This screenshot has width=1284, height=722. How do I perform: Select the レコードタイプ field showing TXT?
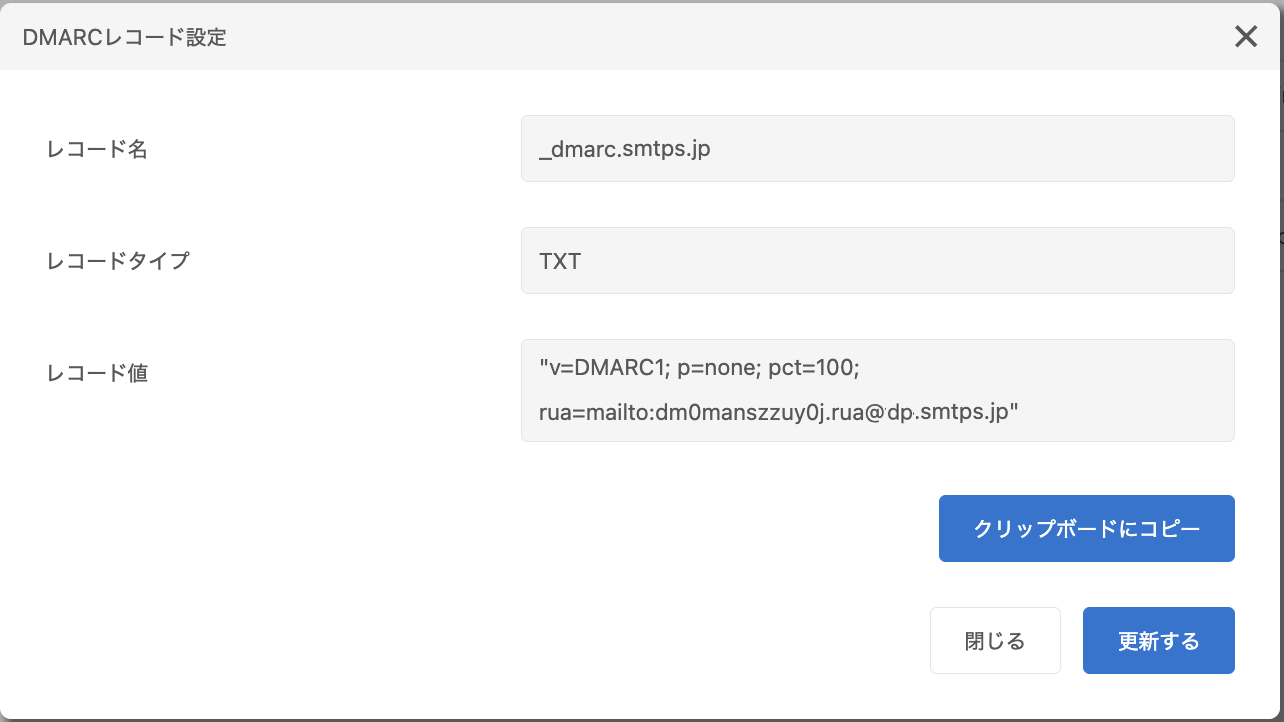tap(877, 260)
